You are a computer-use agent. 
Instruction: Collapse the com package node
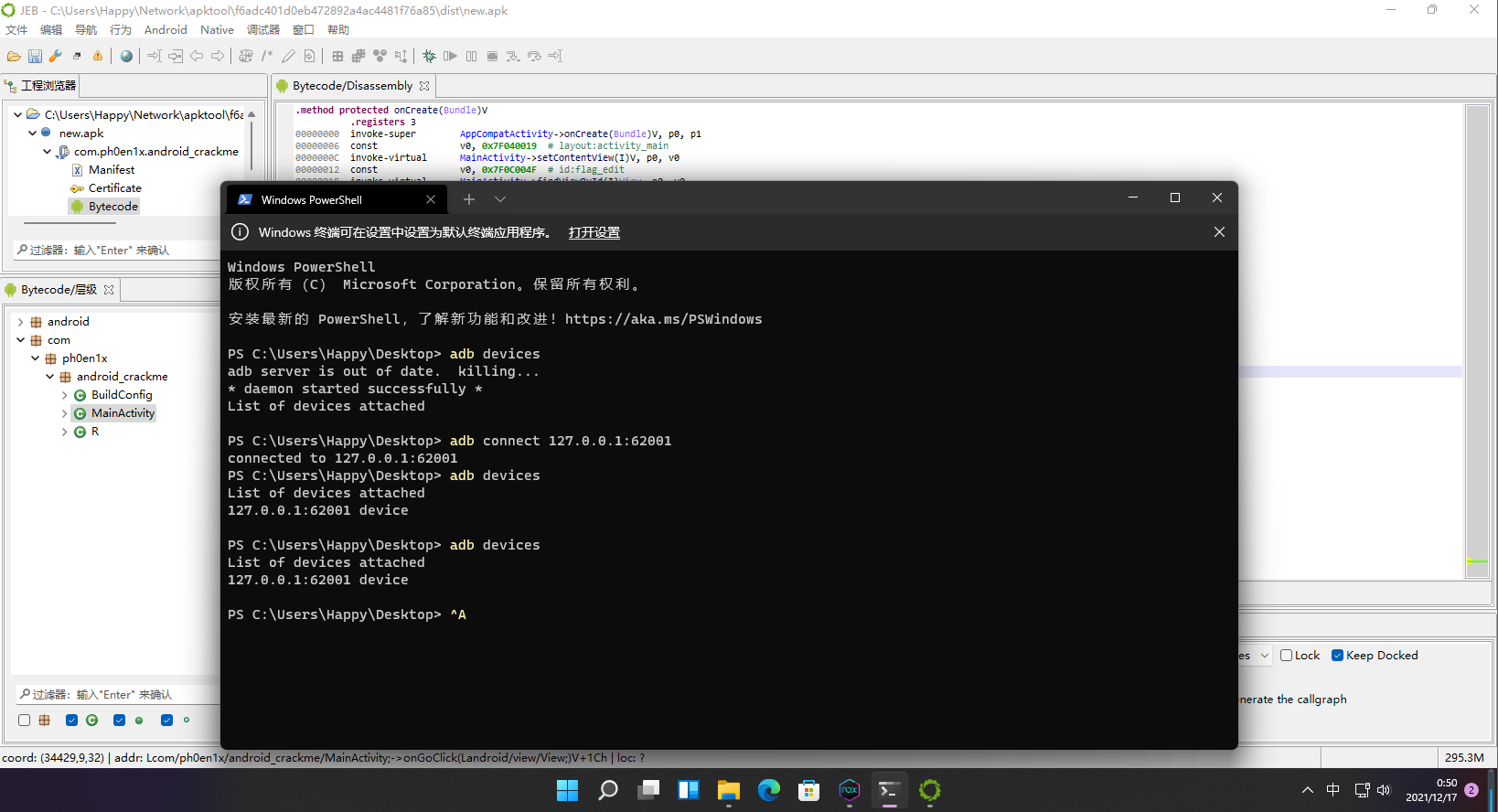click(x=21, y=340)
